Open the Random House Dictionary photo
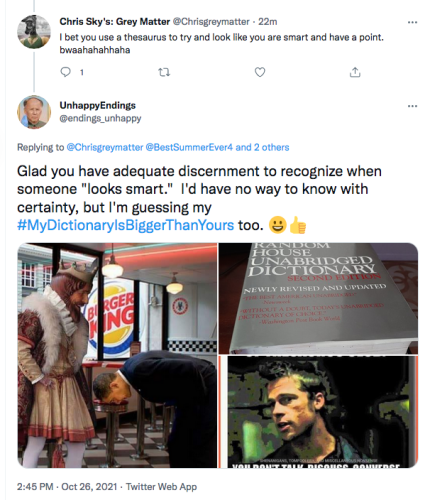Image resolution: width=430 pixels, height=500 pixels. click(x=318, y=298)
